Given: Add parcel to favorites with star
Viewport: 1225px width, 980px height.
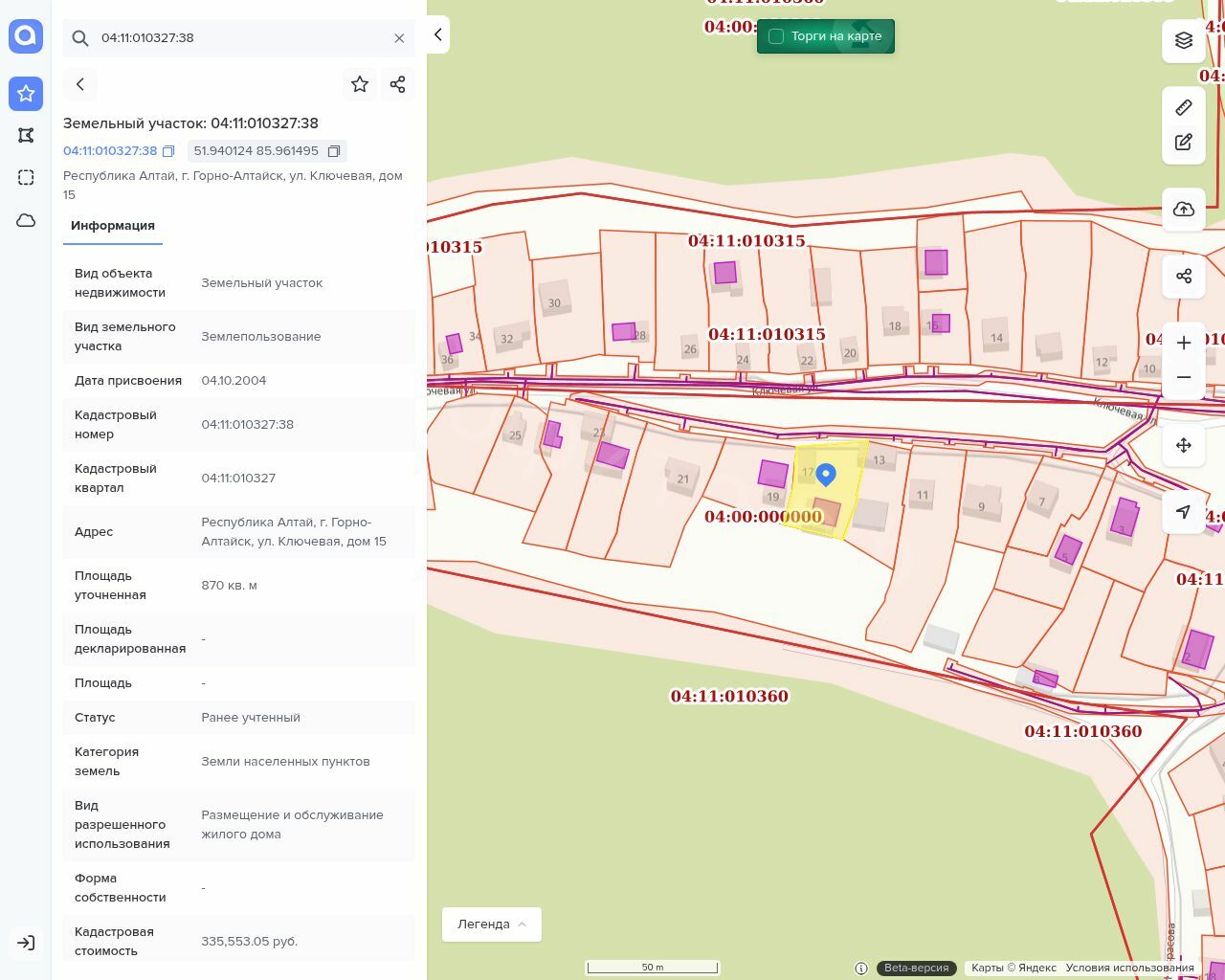Looking at the screenshot, I should tap(360, 84).
